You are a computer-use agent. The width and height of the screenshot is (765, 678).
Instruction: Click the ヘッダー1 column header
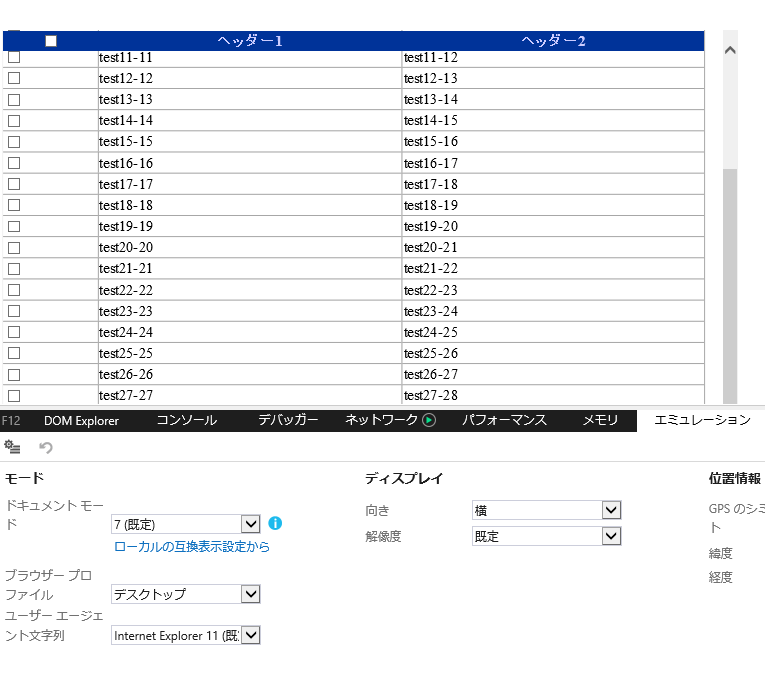tap(250, 41)
